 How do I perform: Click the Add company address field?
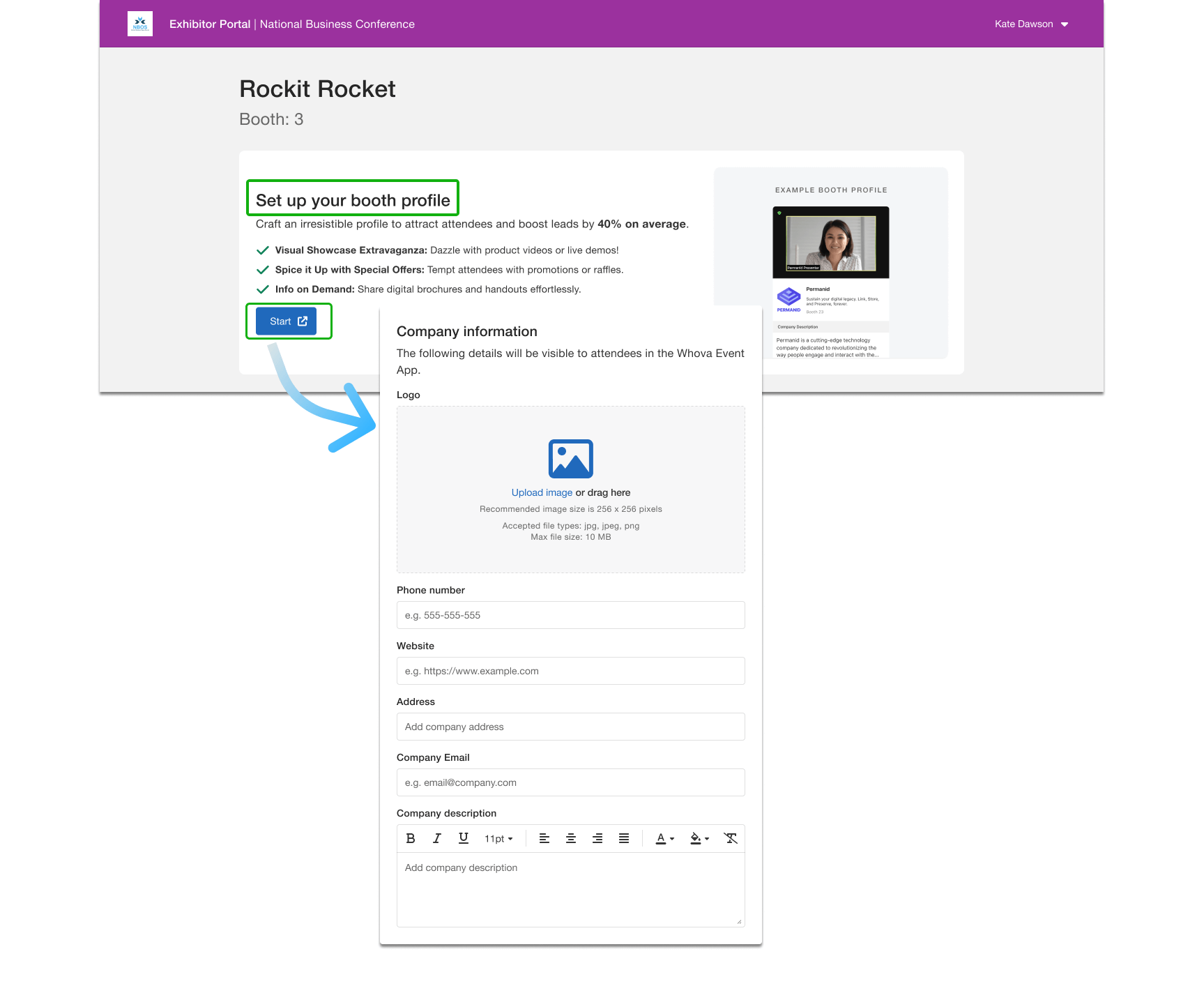570,727
